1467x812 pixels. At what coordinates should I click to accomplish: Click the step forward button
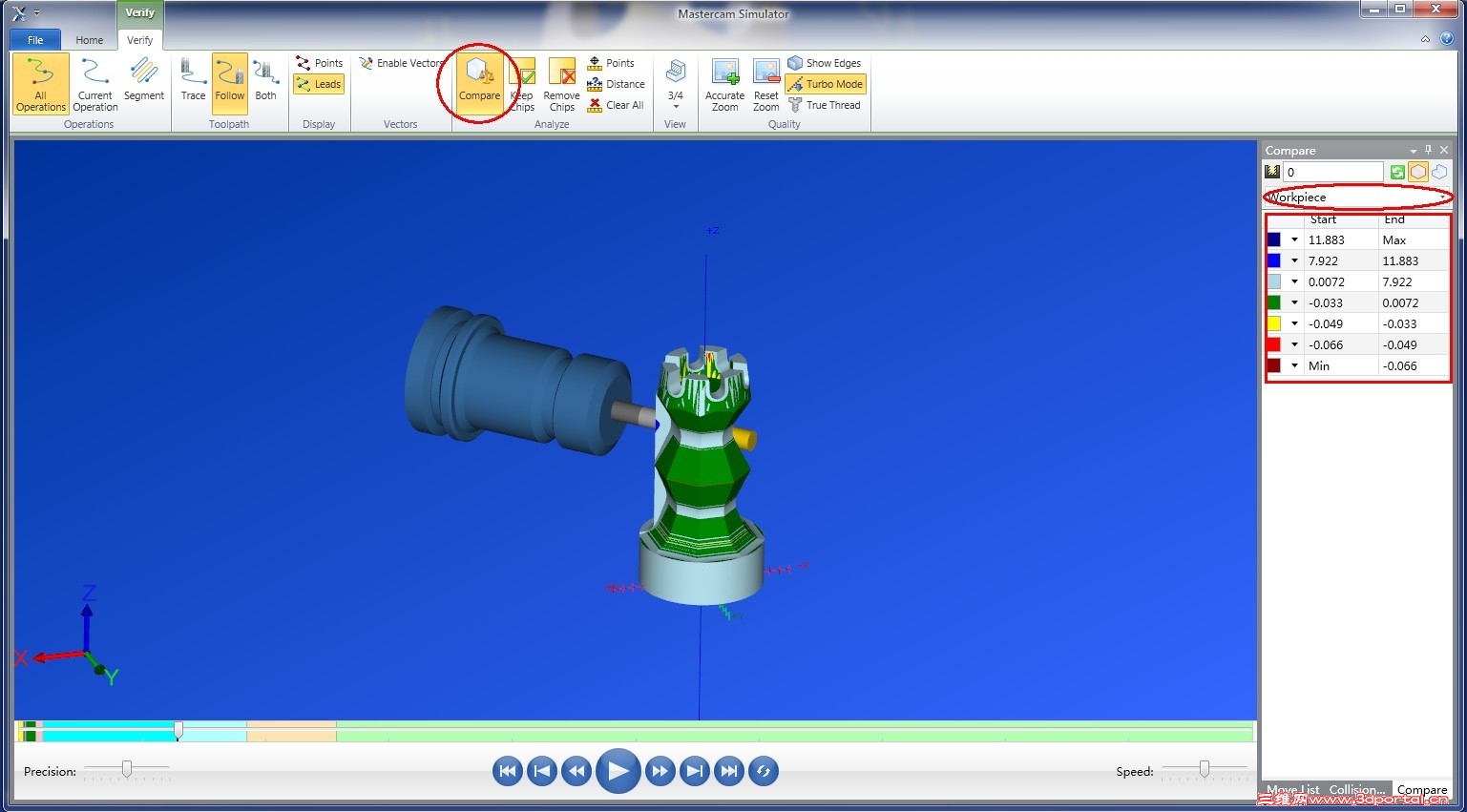pos(695,771)
